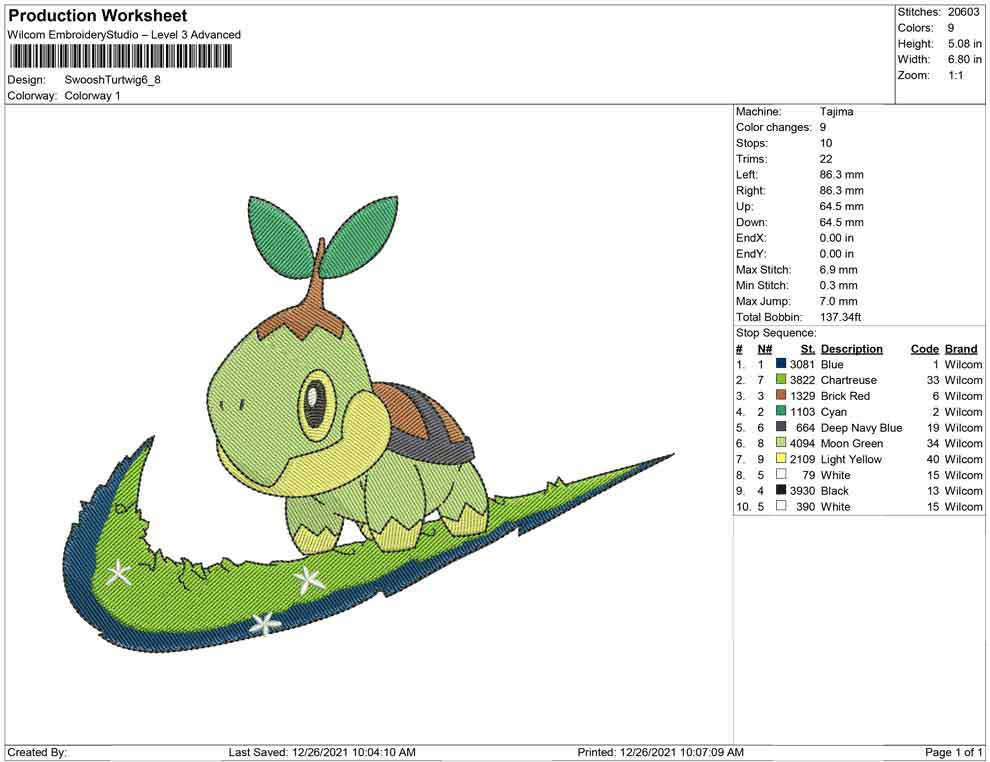
Task: Select the 'Colorway 1' value
Action: click(92, 96)
